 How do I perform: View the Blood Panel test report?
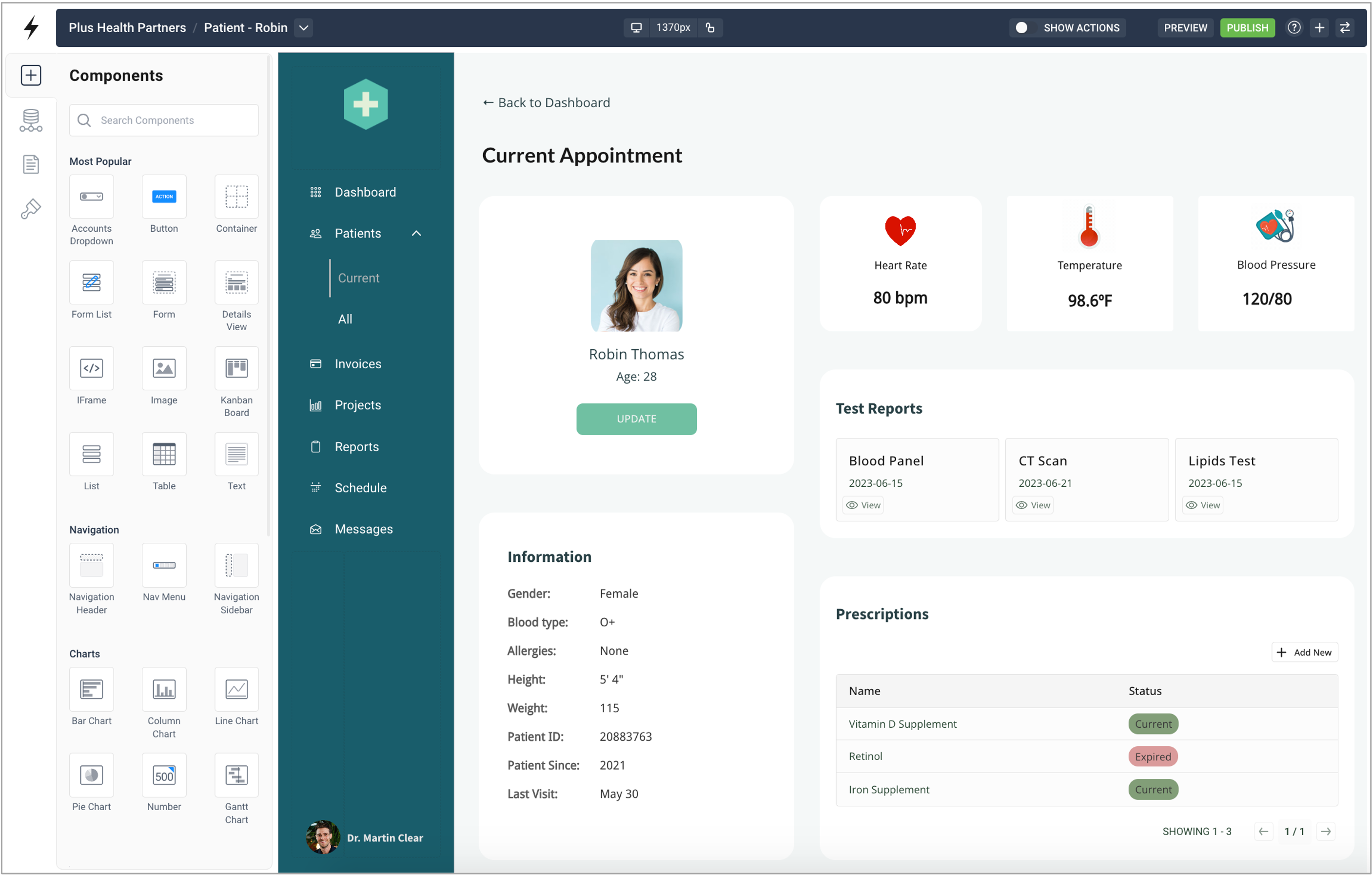(x=863, y=505)
